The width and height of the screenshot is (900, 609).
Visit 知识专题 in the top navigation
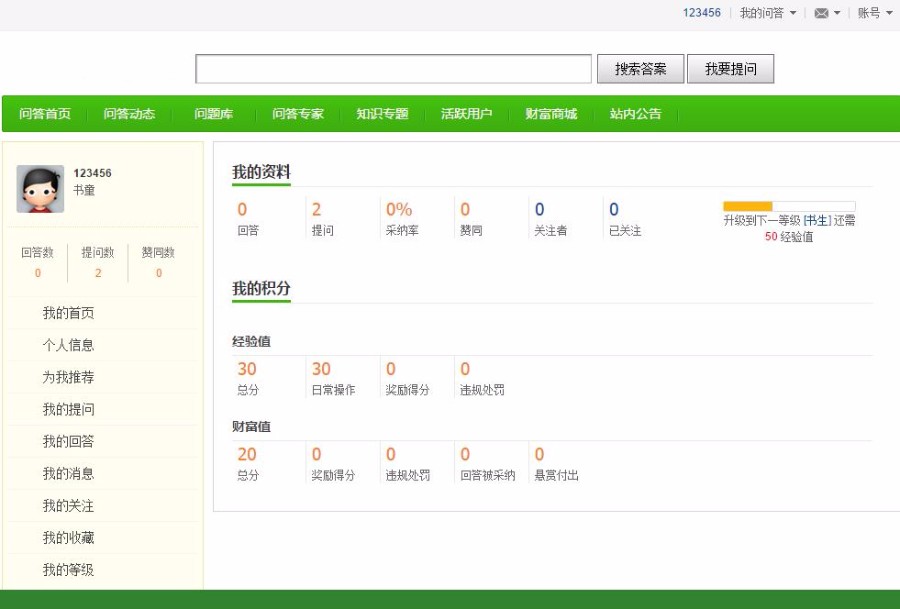[x=381, y=114]
